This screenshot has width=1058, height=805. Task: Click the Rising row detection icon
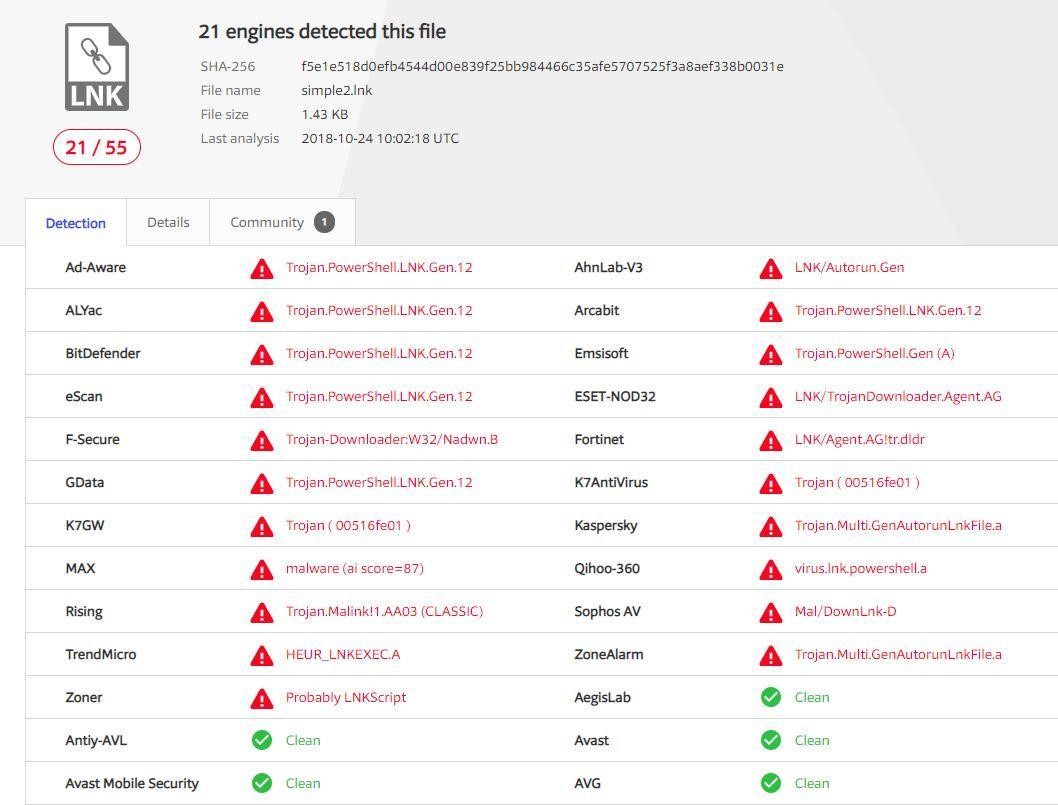(262, 612)
